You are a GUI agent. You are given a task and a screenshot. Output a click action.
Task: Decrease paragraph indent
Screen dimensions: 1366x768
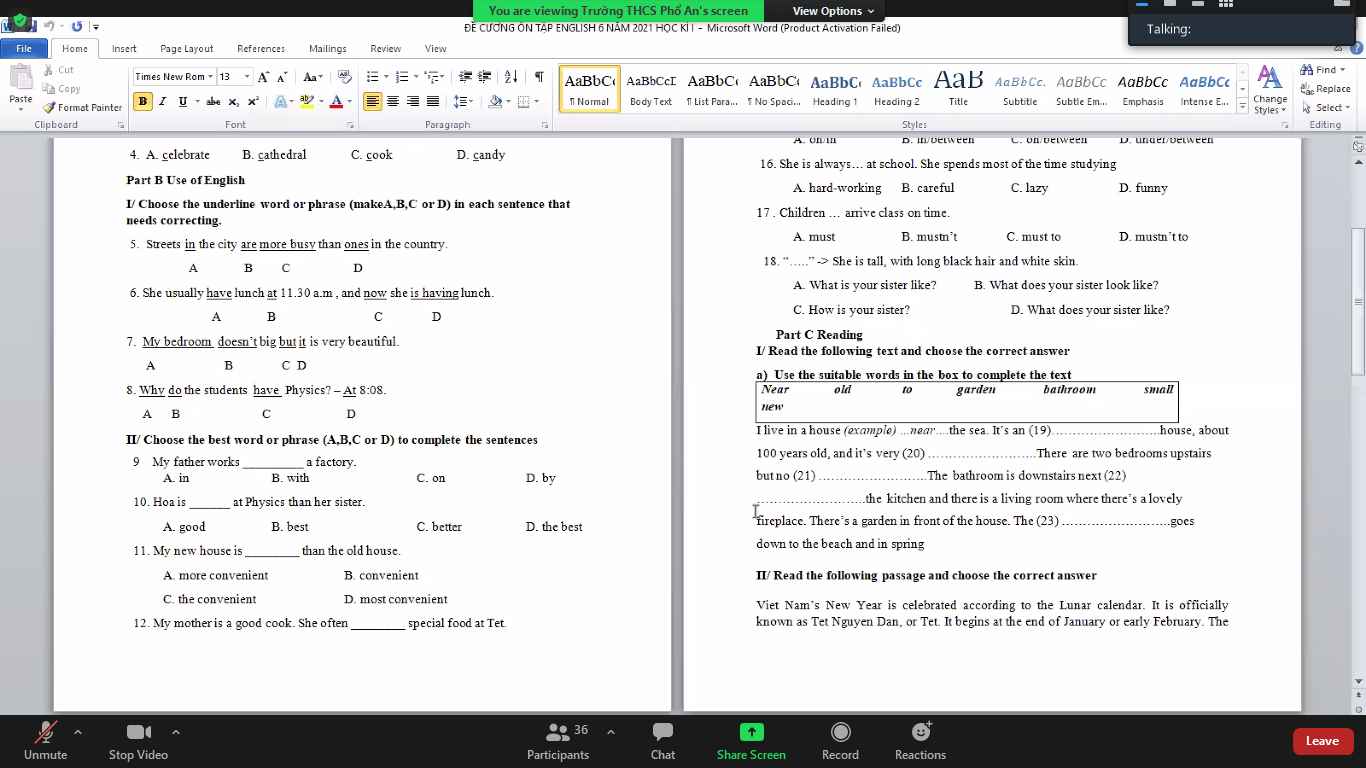(x=465, y=77)
